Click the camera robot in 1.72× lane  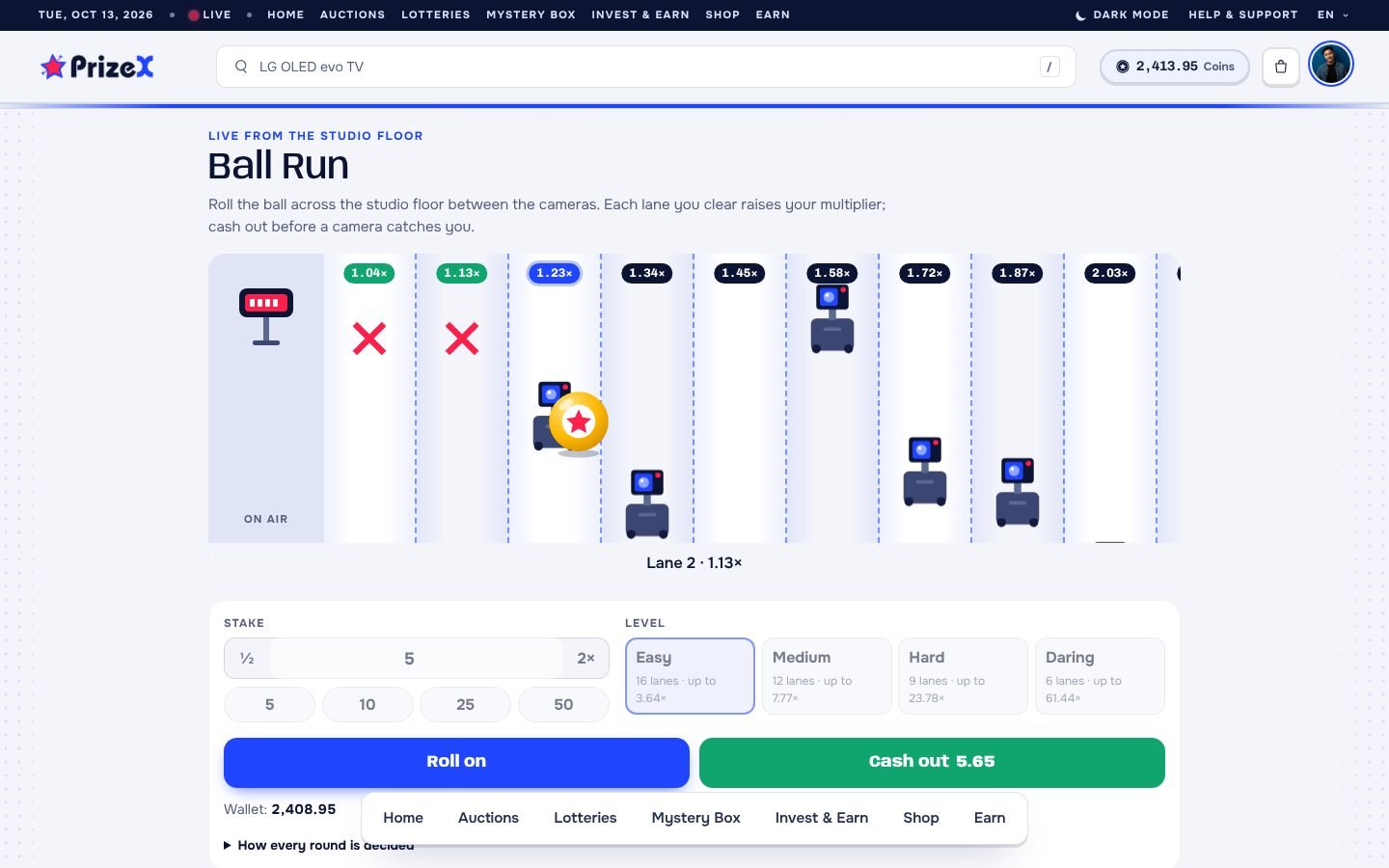pos(925,472)
